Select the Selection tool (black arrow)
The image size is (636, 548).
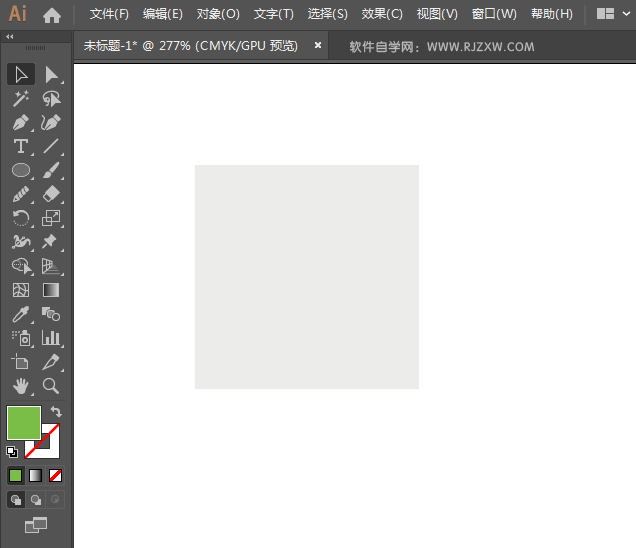click(x=21, y=74)
